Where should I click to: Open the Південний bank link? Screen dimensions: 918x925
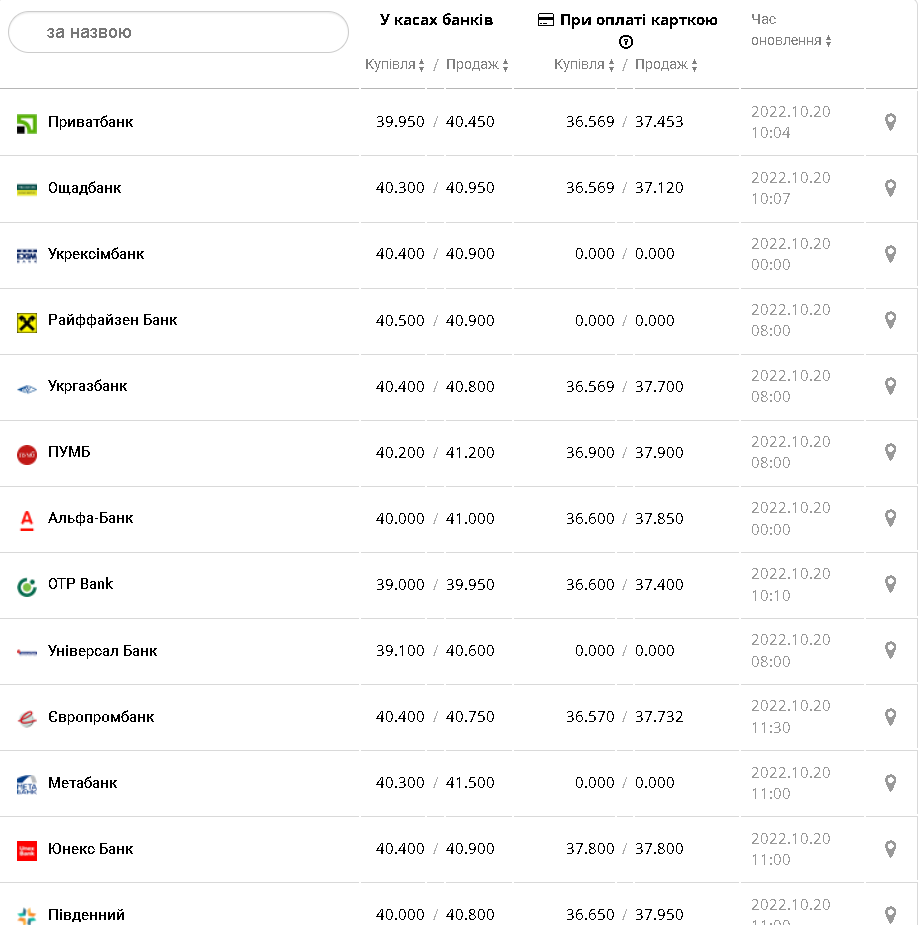pos(86,915)
